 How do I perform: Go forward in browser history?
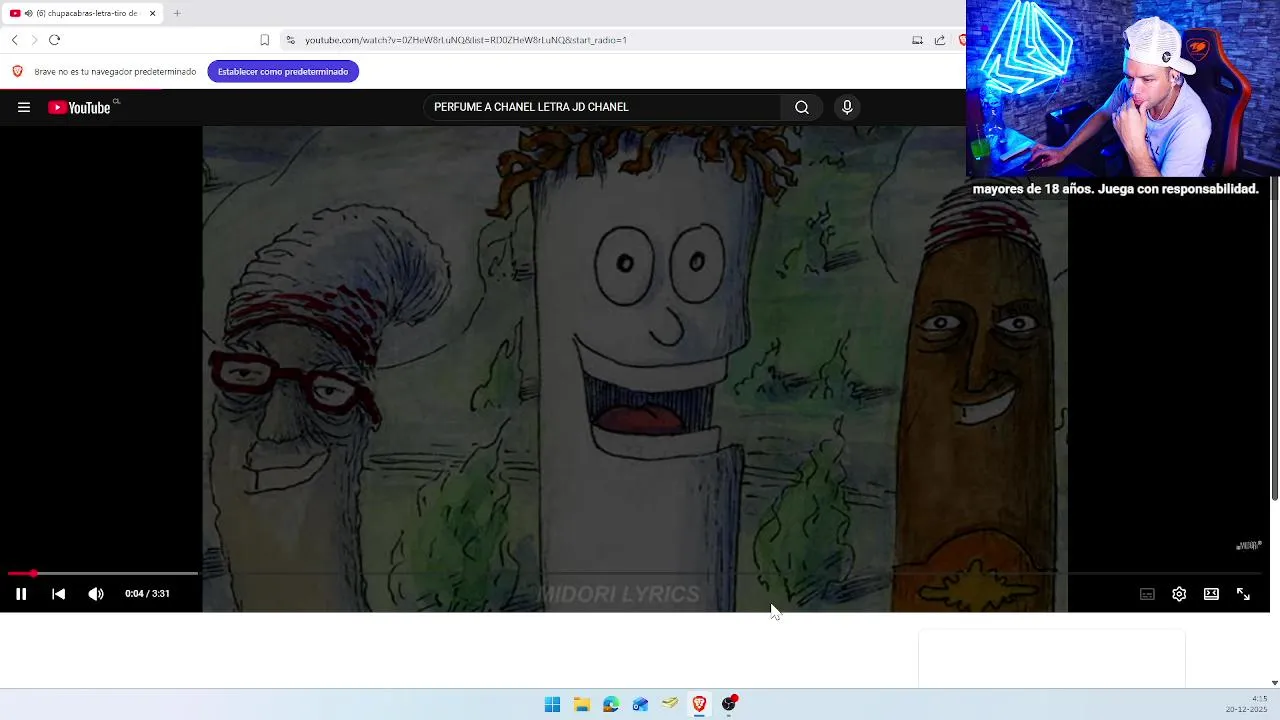pyautogui.click(x=34, y=40)
